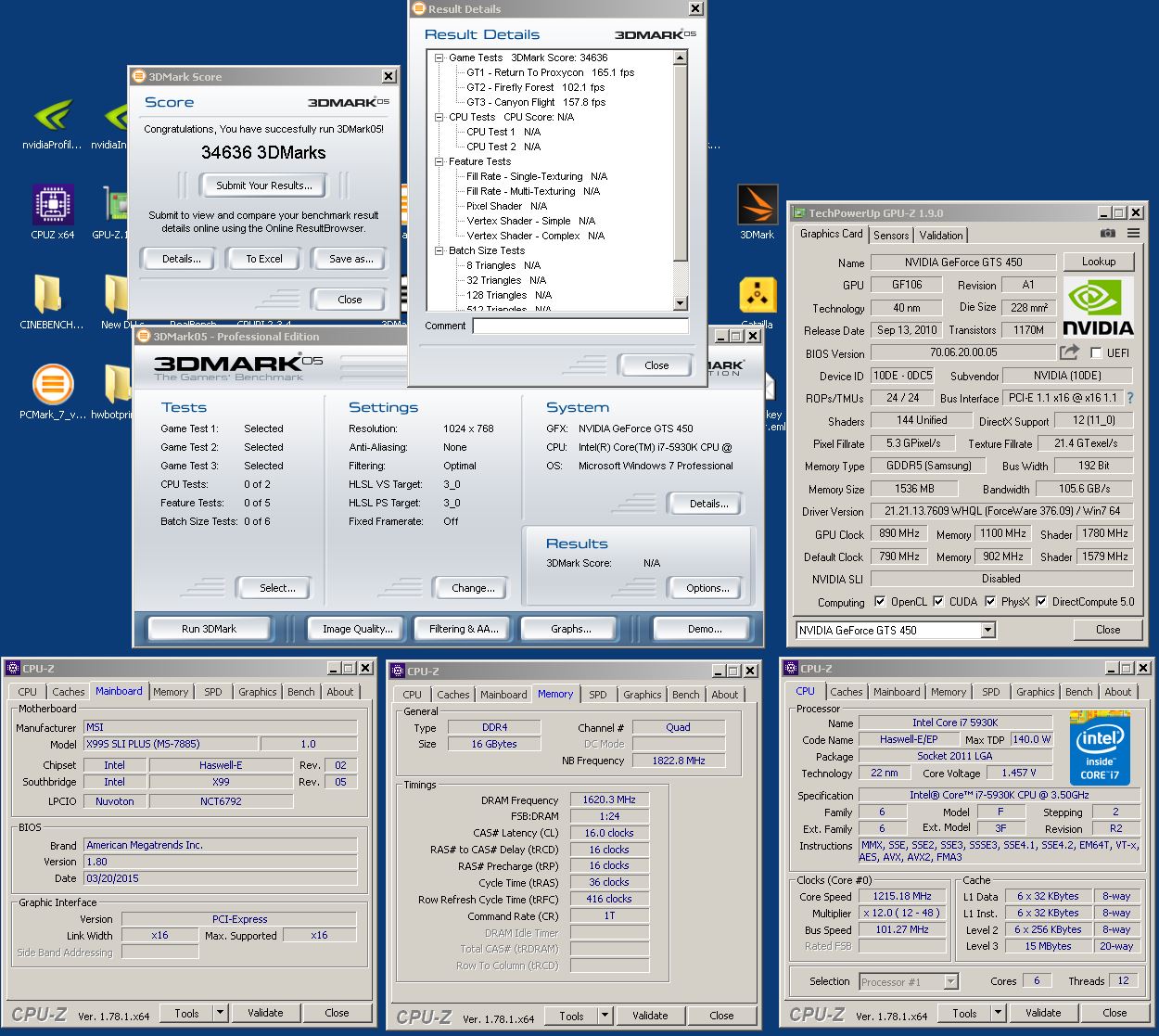The image size is (1159, 1036).
Task: Open the Bench tab in the CPU tab CPU-Z window
Action: click(1079, 692)
